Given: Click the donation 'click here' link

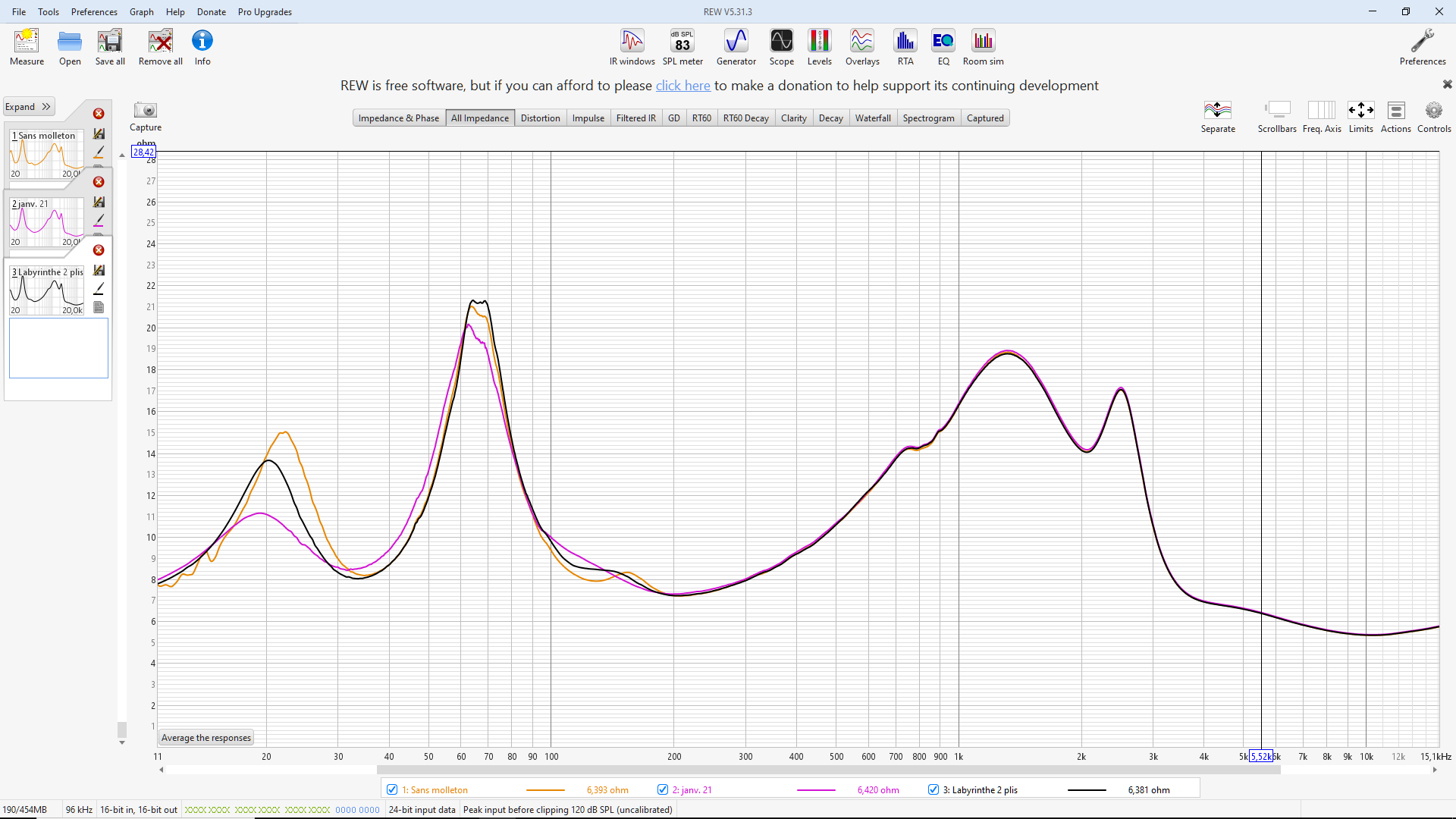Looking at the screenshot, I should coord(682,86).
